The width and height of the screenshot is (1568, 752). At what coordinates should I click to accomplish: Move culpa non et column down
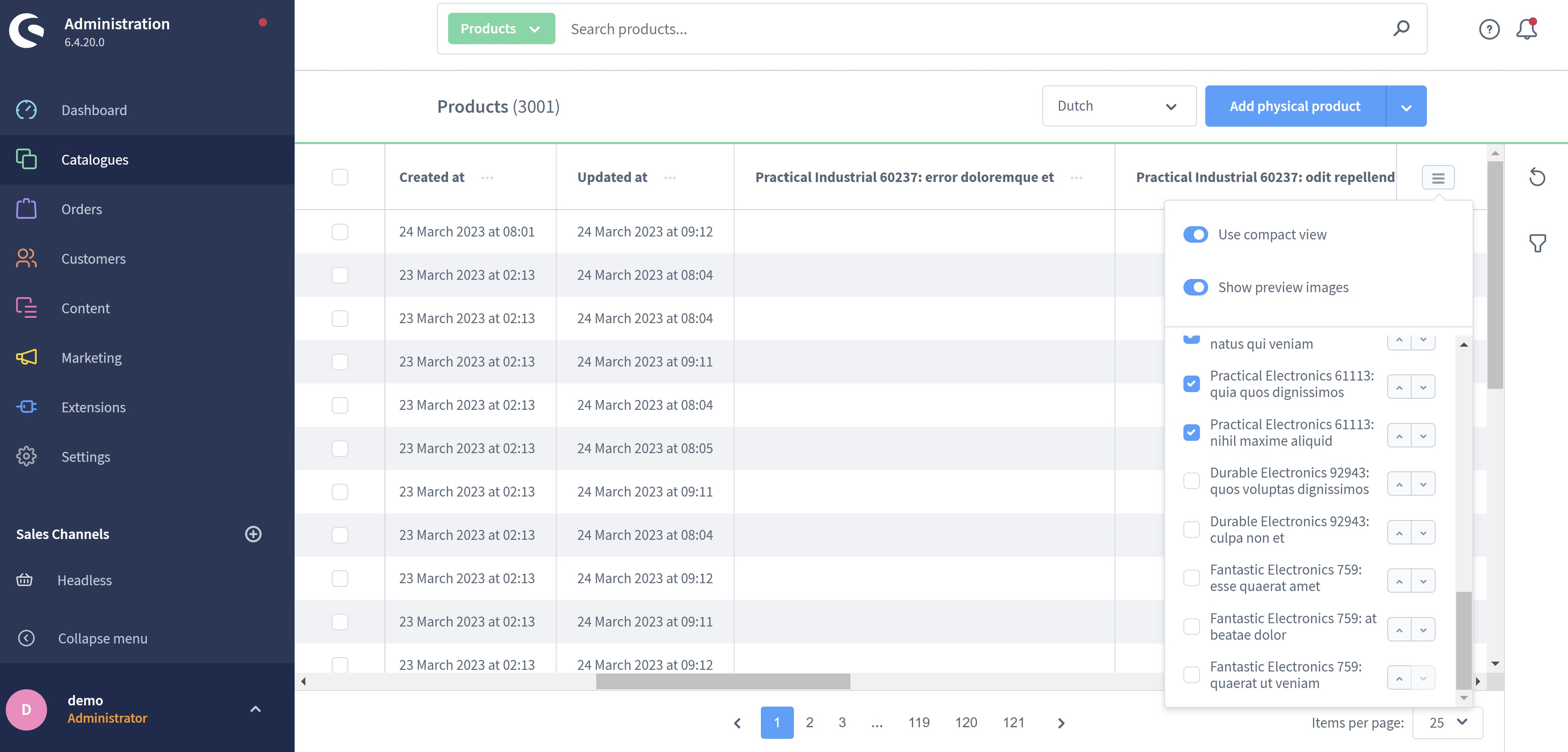[x=1423, y=533]
